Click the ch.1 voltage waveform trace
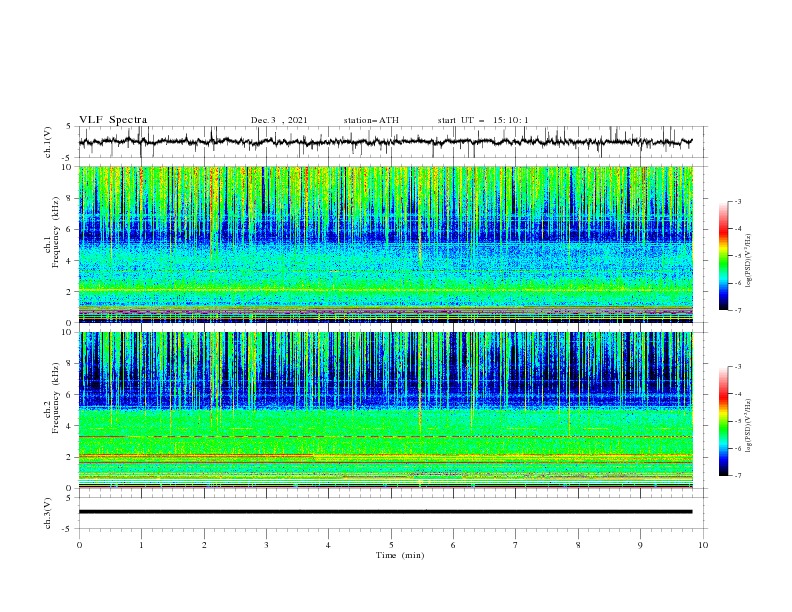The width and height of the screenshot is (792, 612). 385,142
